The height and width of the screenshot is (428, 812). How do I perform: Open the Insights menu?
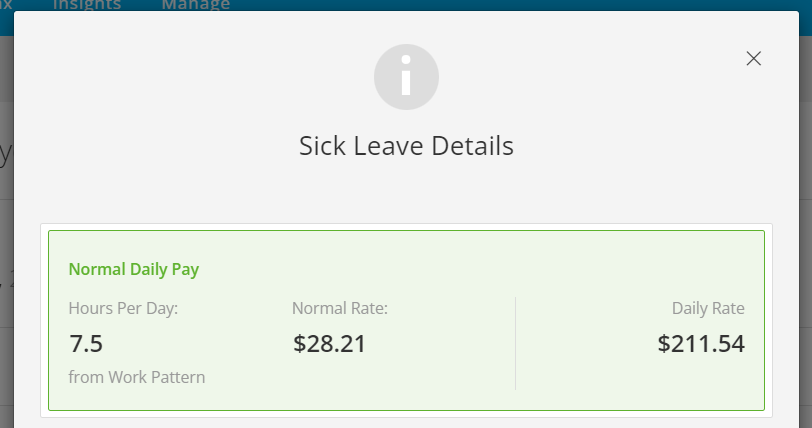click(x=87, y=5)
